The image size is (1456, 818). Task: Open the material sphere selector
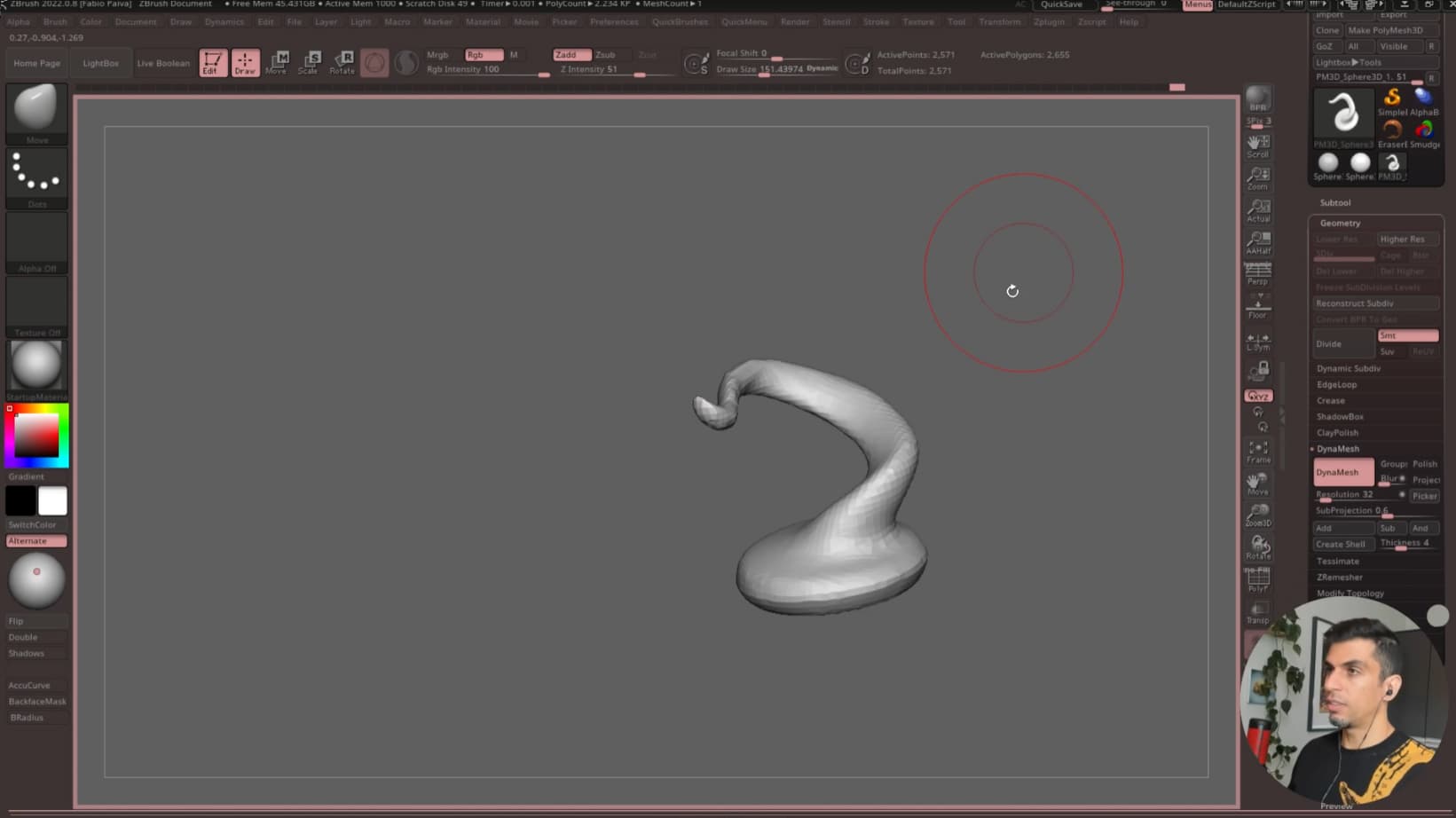coord(36,370)
